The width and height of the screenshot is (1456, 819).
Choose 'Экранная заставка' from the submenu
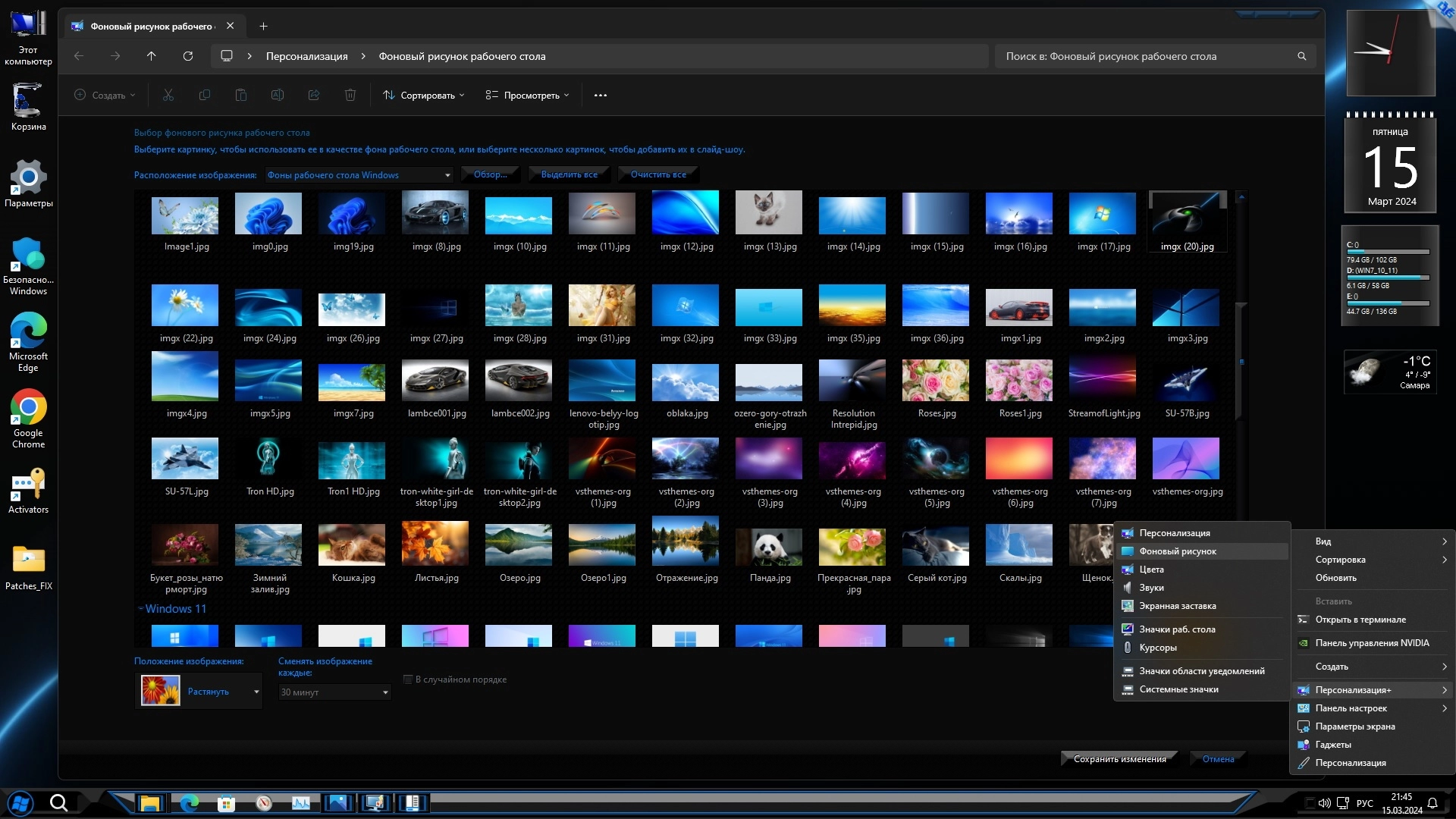(x=1177, y=606)
